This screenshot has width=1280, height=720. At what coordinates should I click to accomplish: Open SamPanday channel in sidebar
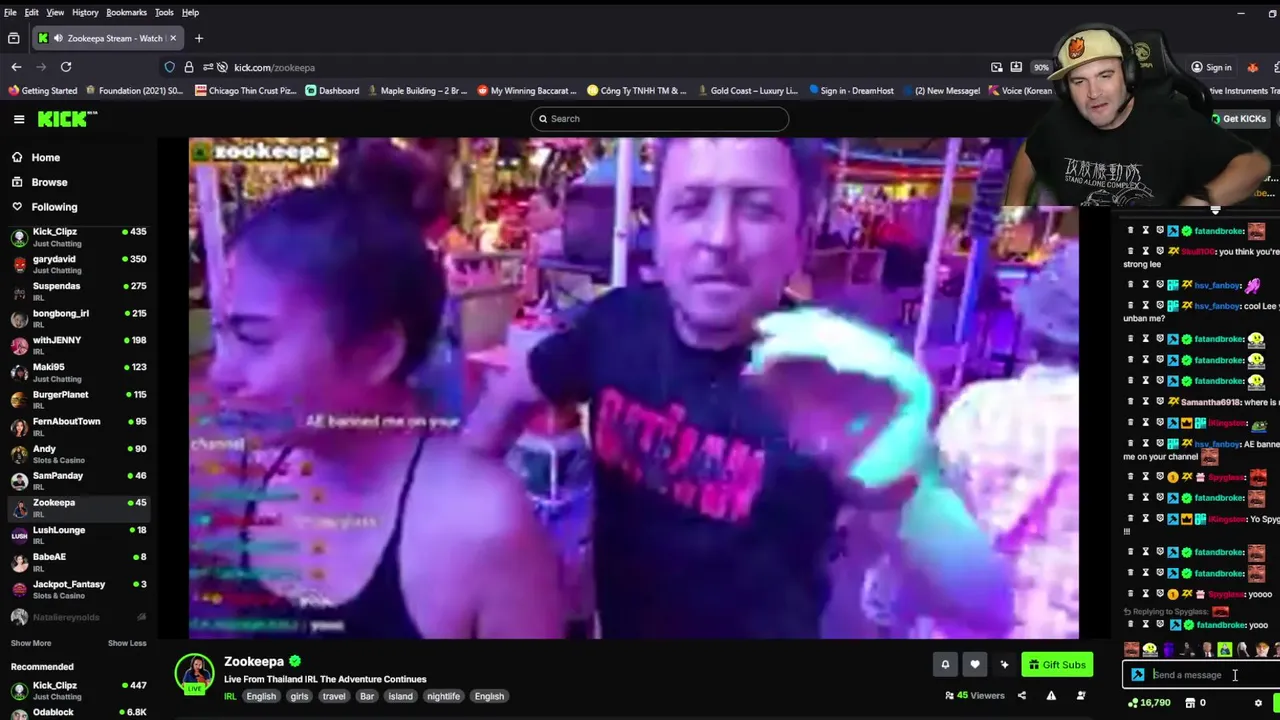tap(78, 481)
